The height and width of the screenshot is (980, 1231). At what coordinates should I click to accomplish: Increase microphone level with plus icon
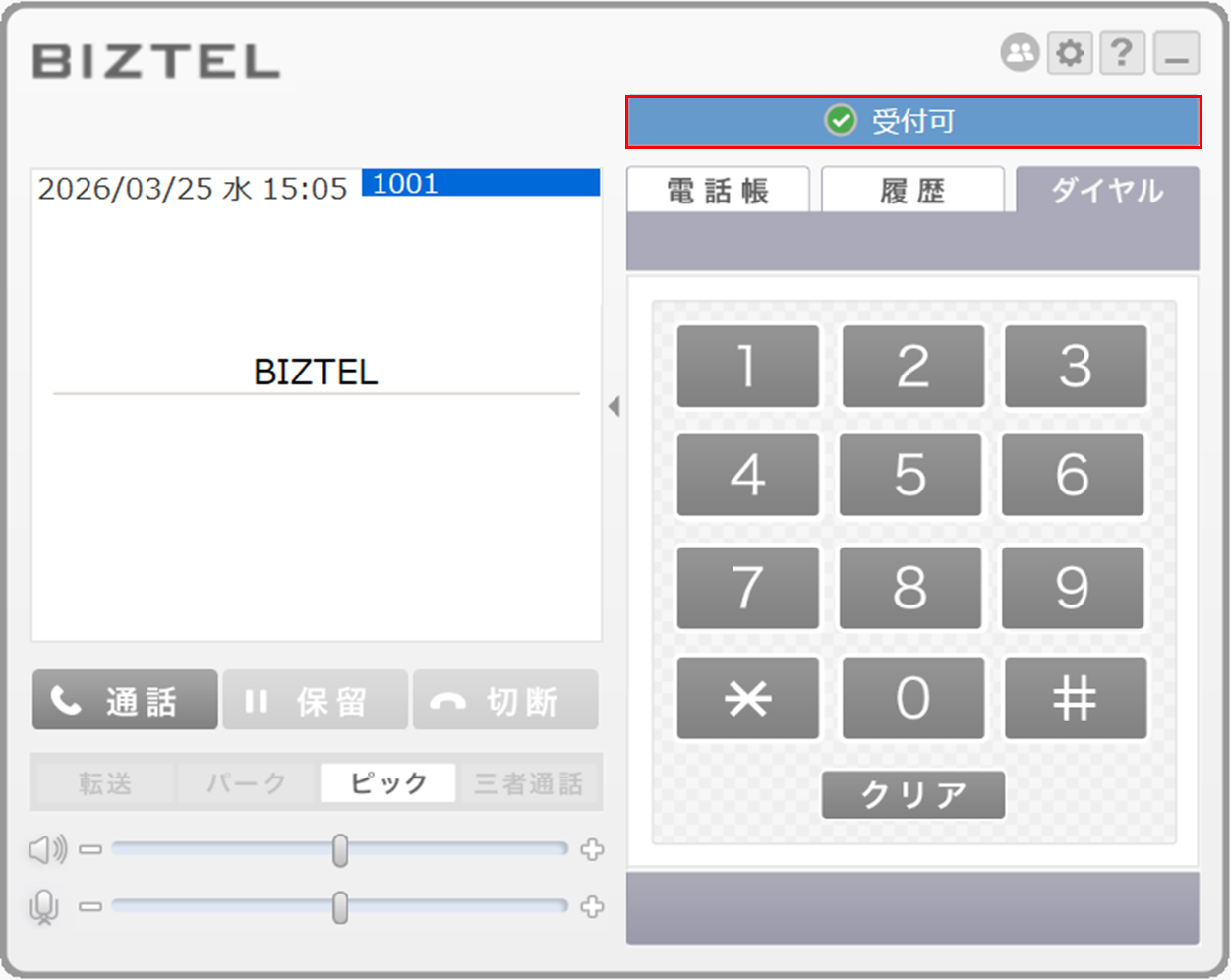point(592,907)
